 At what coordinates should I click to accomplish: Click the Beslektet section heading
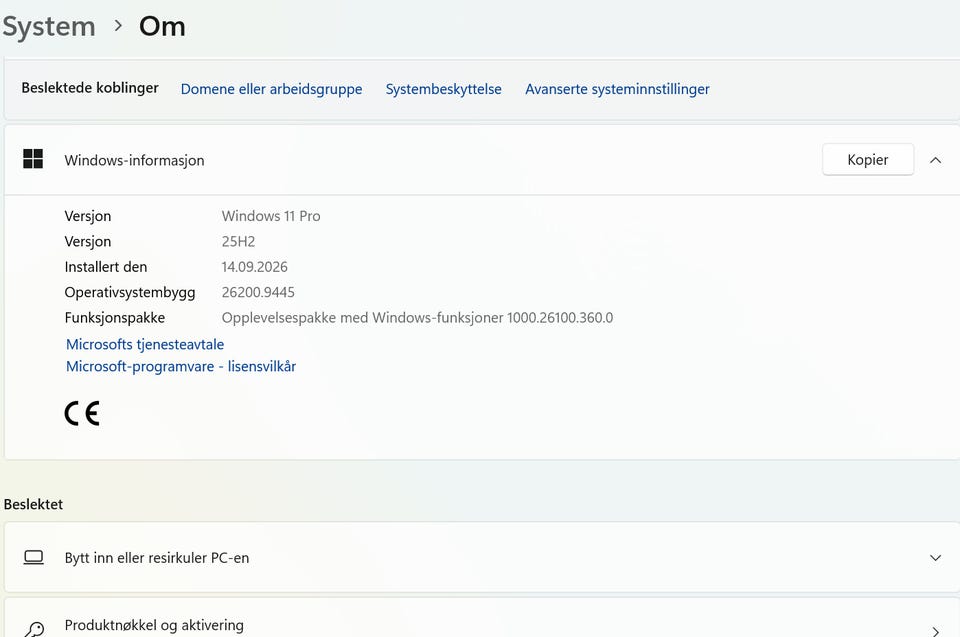point(34,504)
